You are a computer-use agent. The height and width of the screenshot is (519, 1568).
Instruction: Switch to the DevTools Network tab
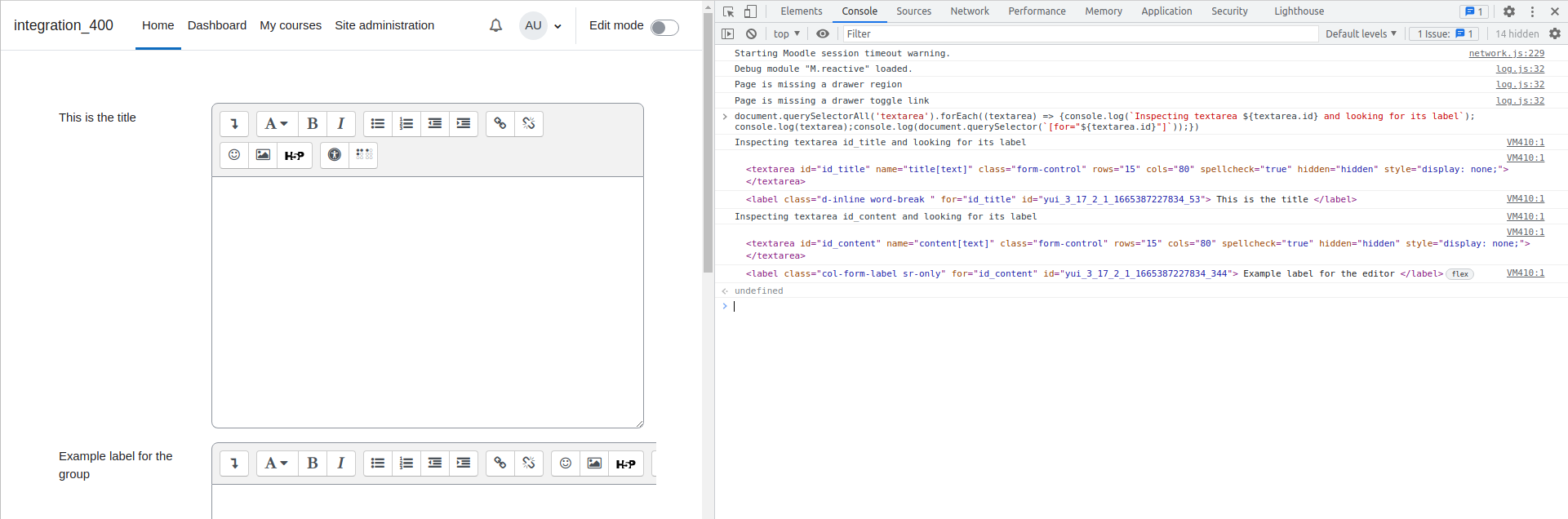click(x=970, y=11)
